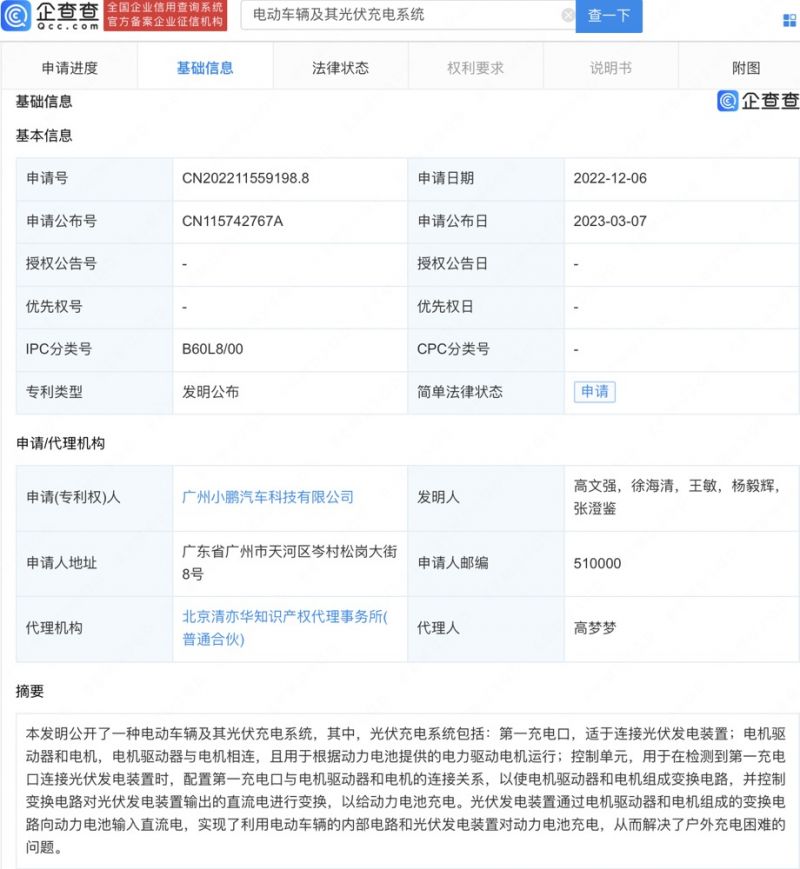
Task: Click the 申请/代理机构 section heading
Action: coord(60,443)
